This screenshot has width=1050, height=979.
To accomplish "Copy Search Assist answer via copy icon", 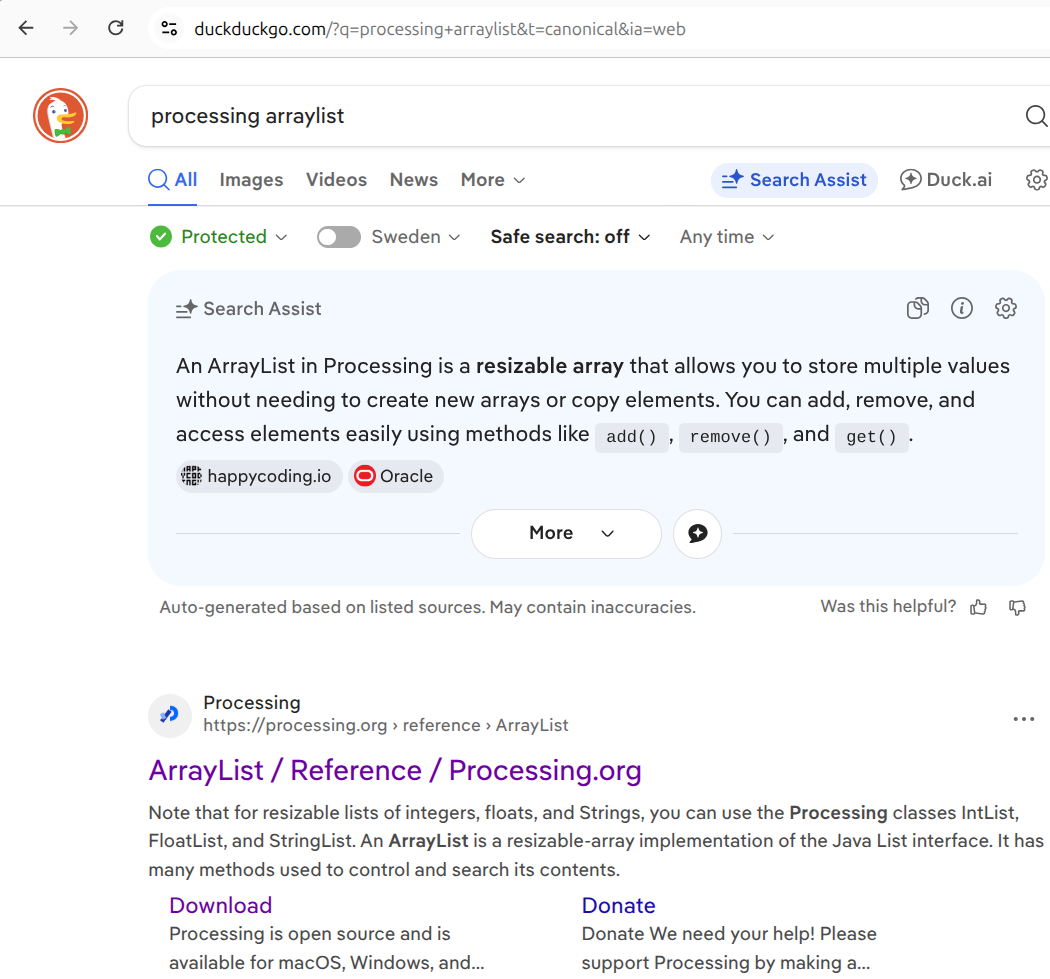I will point(918,308).
